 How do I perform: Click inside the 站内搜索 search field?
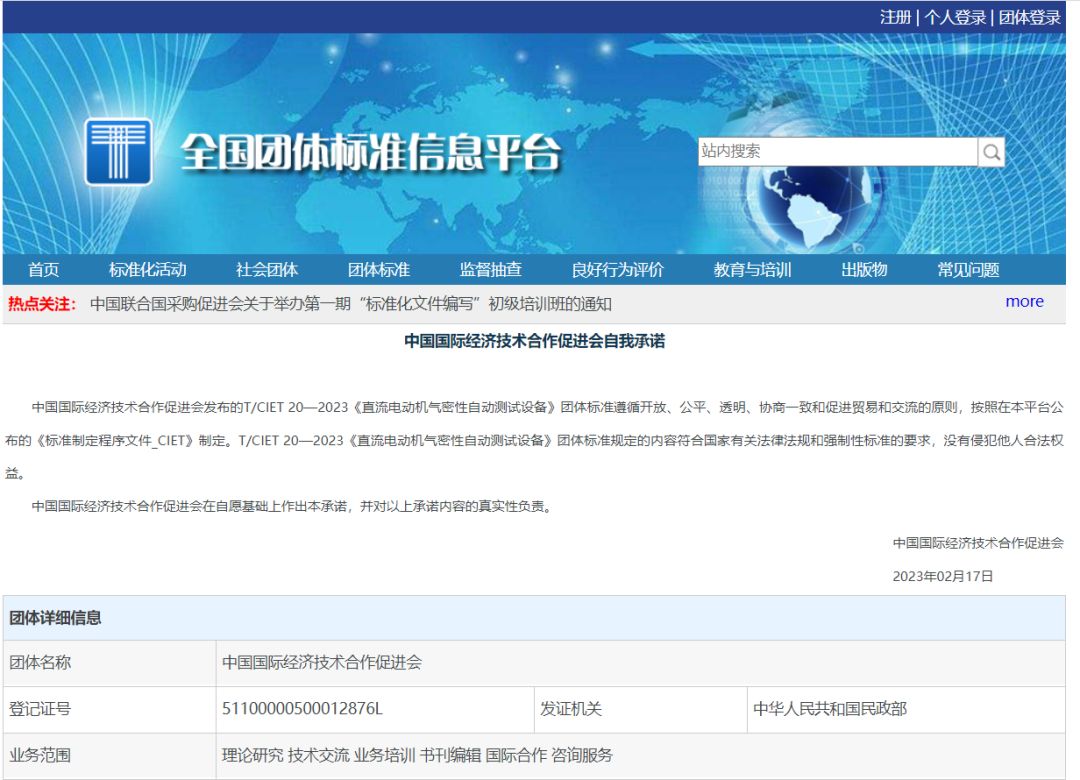coord(837,152)
